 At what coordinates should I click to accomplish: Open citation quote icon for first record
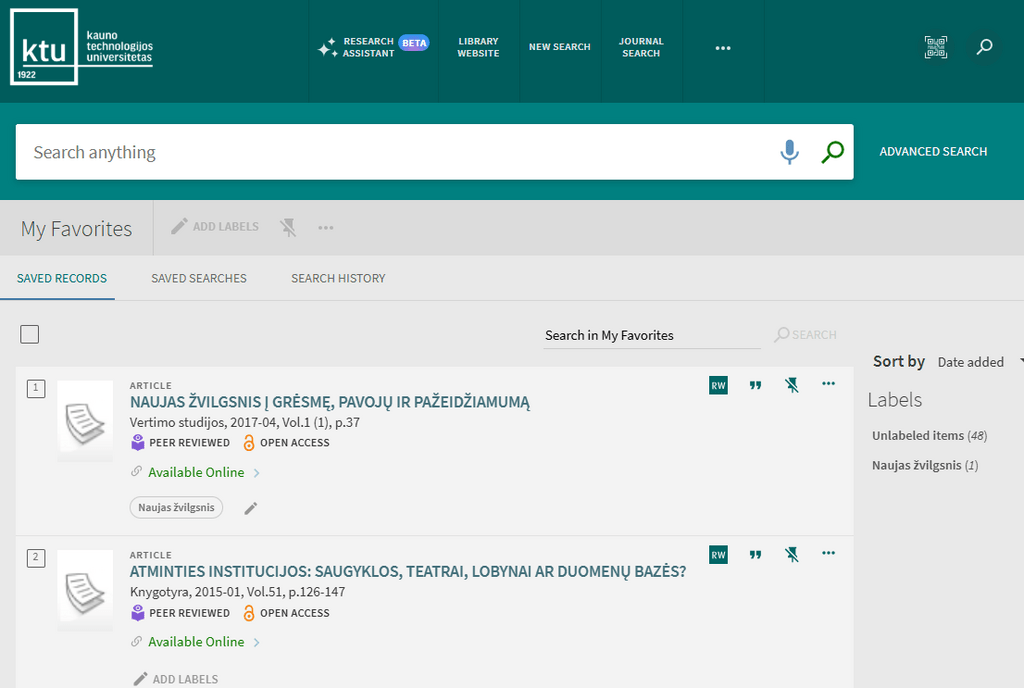point(755,385)
